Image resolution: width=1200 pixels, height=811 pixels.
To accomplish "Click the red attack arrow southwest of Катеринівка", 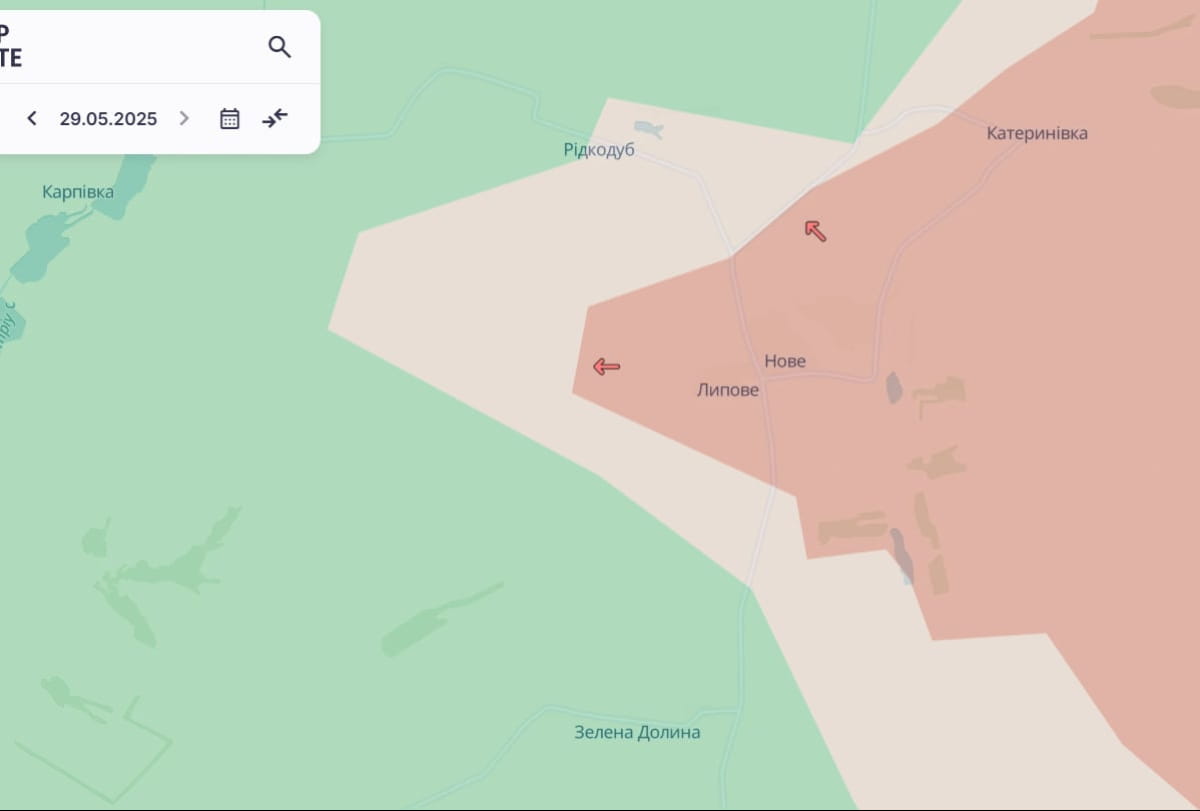I will click(x=816, y=231).
